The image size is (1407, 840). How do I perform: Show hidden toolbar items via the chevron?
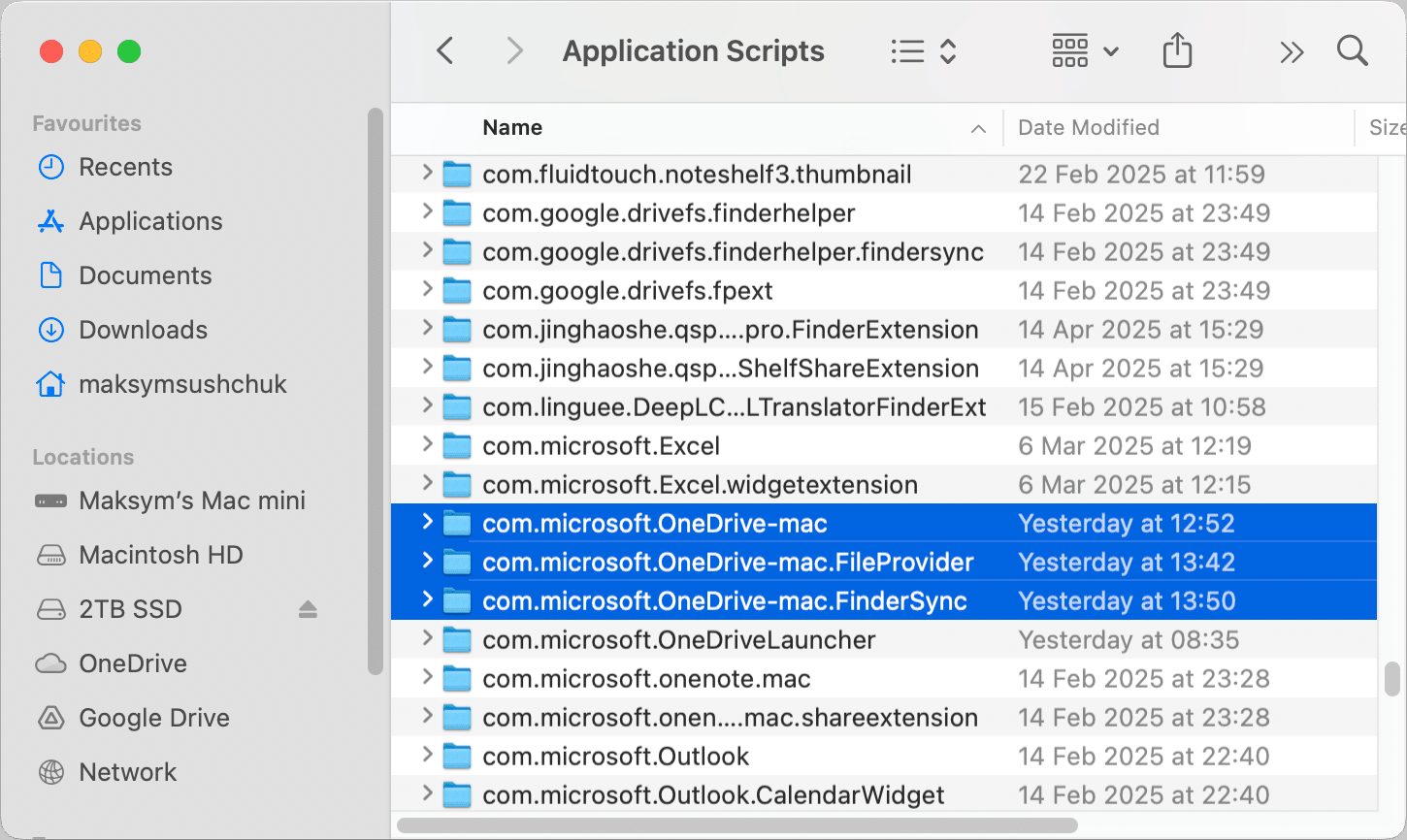pos(1291,50)
